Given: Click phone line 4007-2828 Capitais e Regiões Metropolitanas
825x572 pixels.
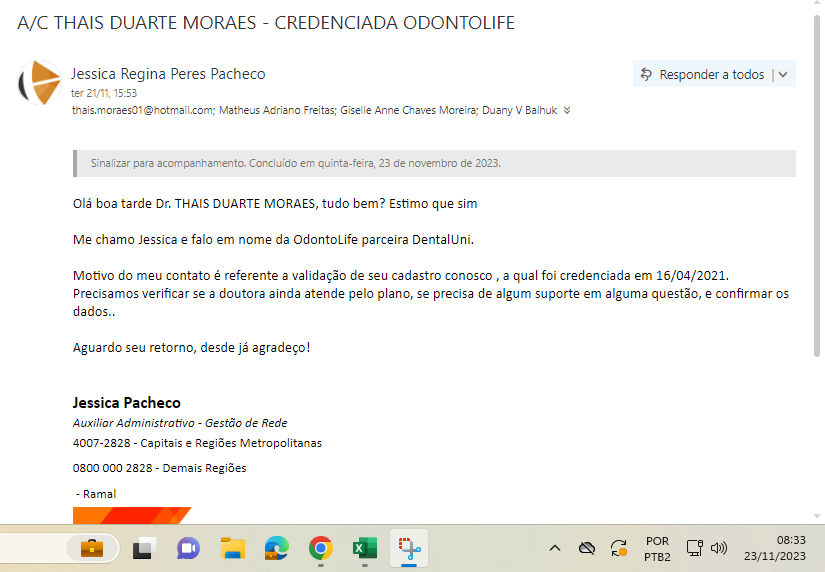Looking at the screenshot, I should tap(197, 443).
